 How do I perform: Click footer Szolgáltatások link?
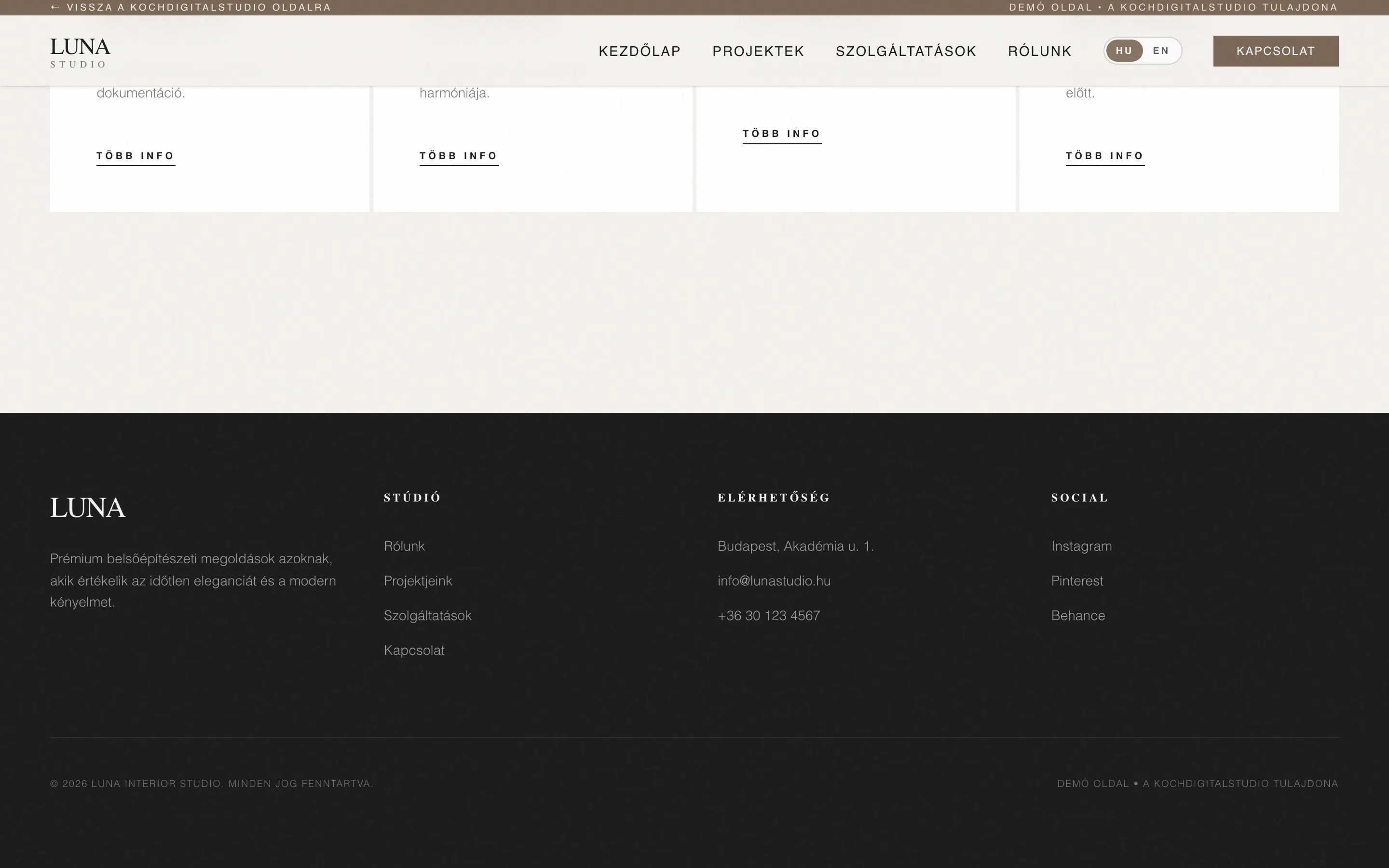click(x=427, y=615)
